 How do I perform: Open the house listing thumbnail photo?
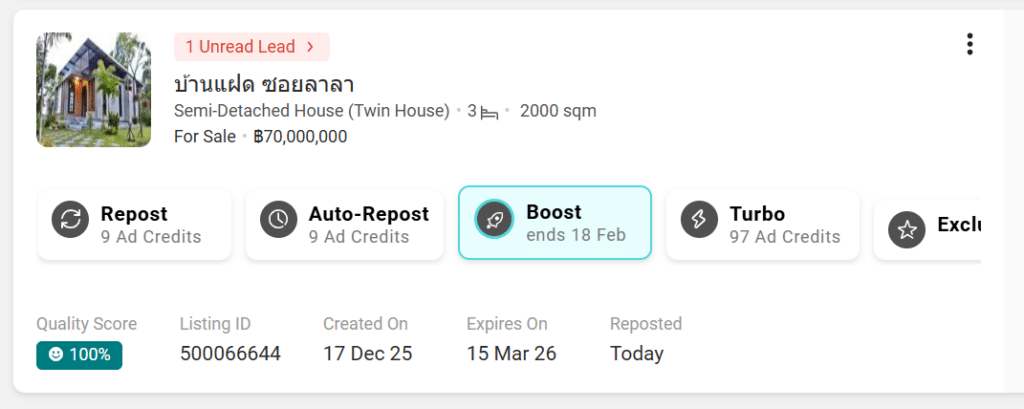(x=93, y=89)
